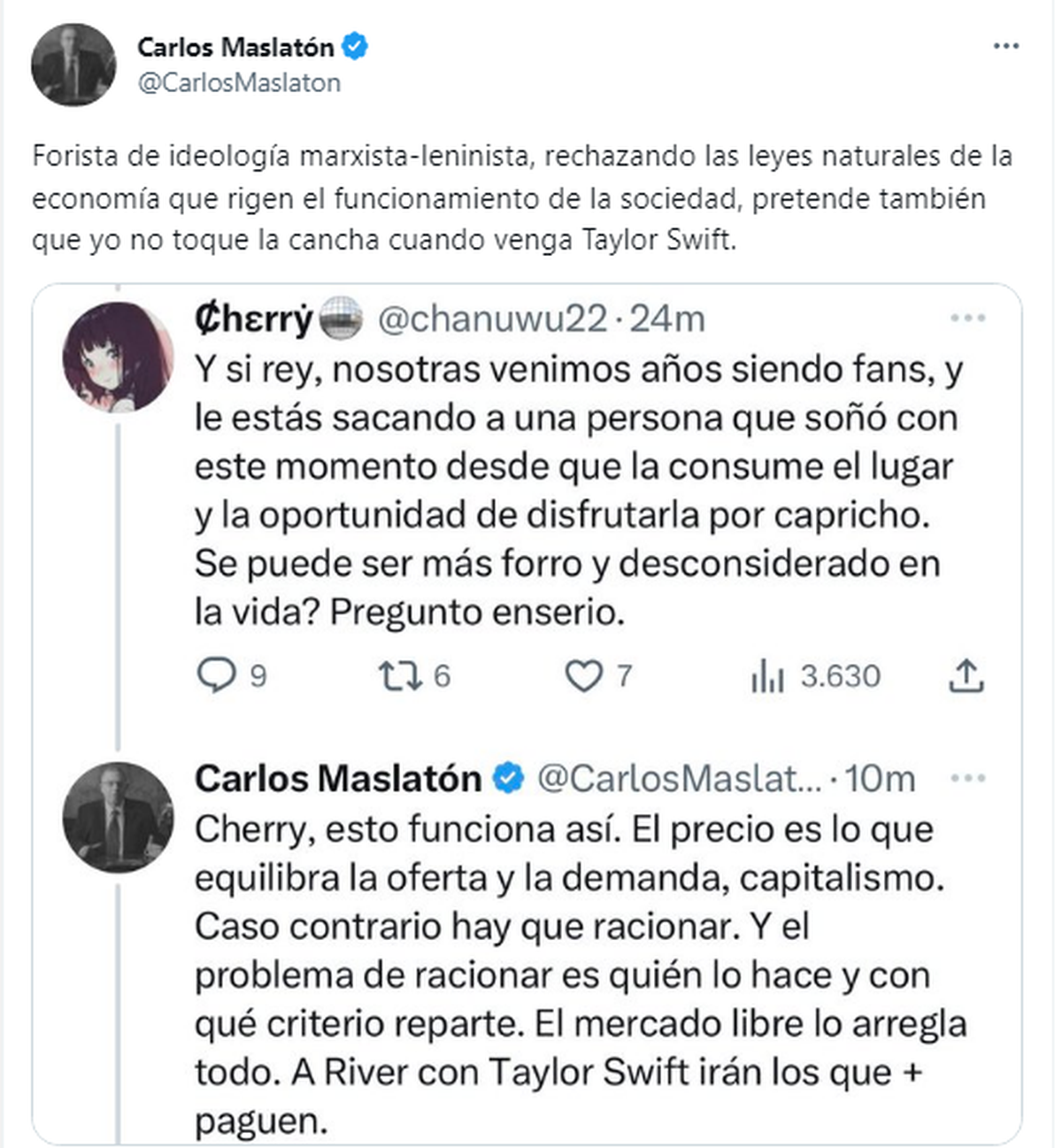Viewport: 1062px width, 1148px height.
Task: Open Cherry's anime profile picture
Action: [118, 356]
